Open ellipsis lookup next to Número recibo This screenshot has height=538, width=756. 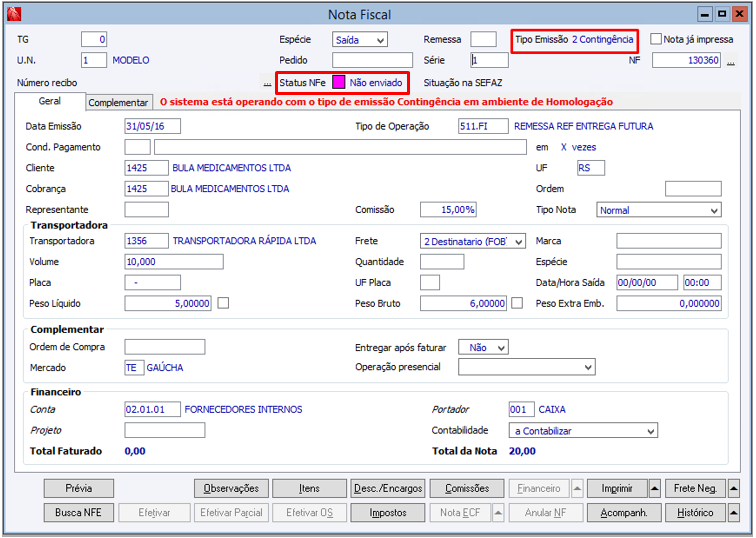pos(267,83)
